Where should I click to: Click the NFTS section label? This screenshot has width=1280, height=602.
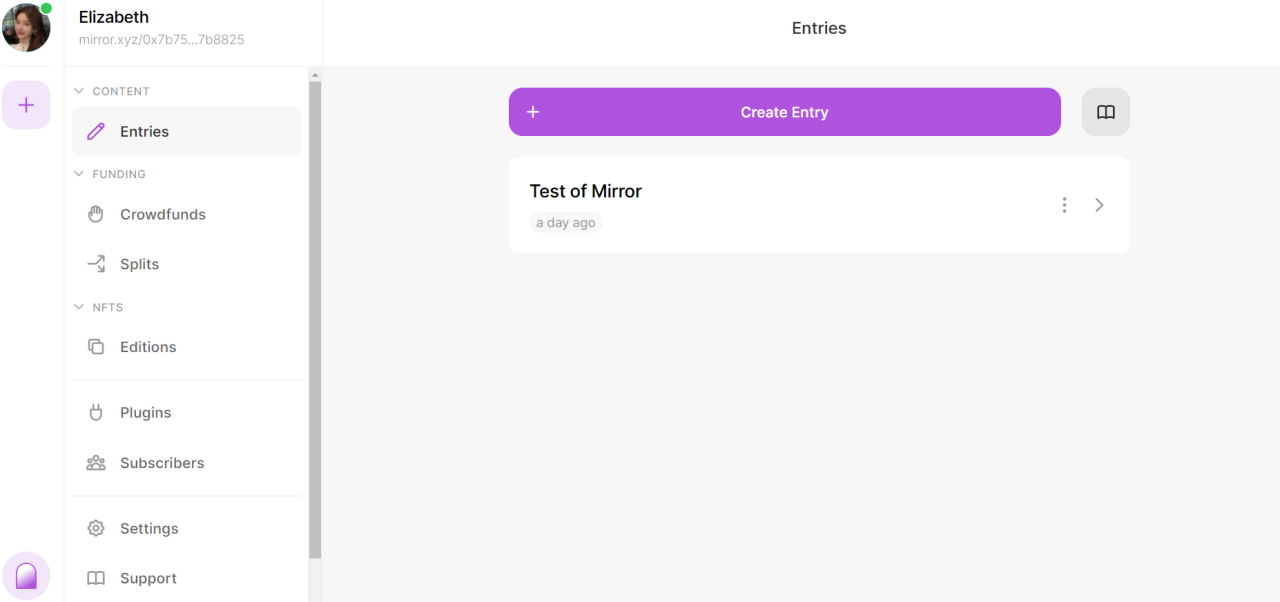pos(108,307)
